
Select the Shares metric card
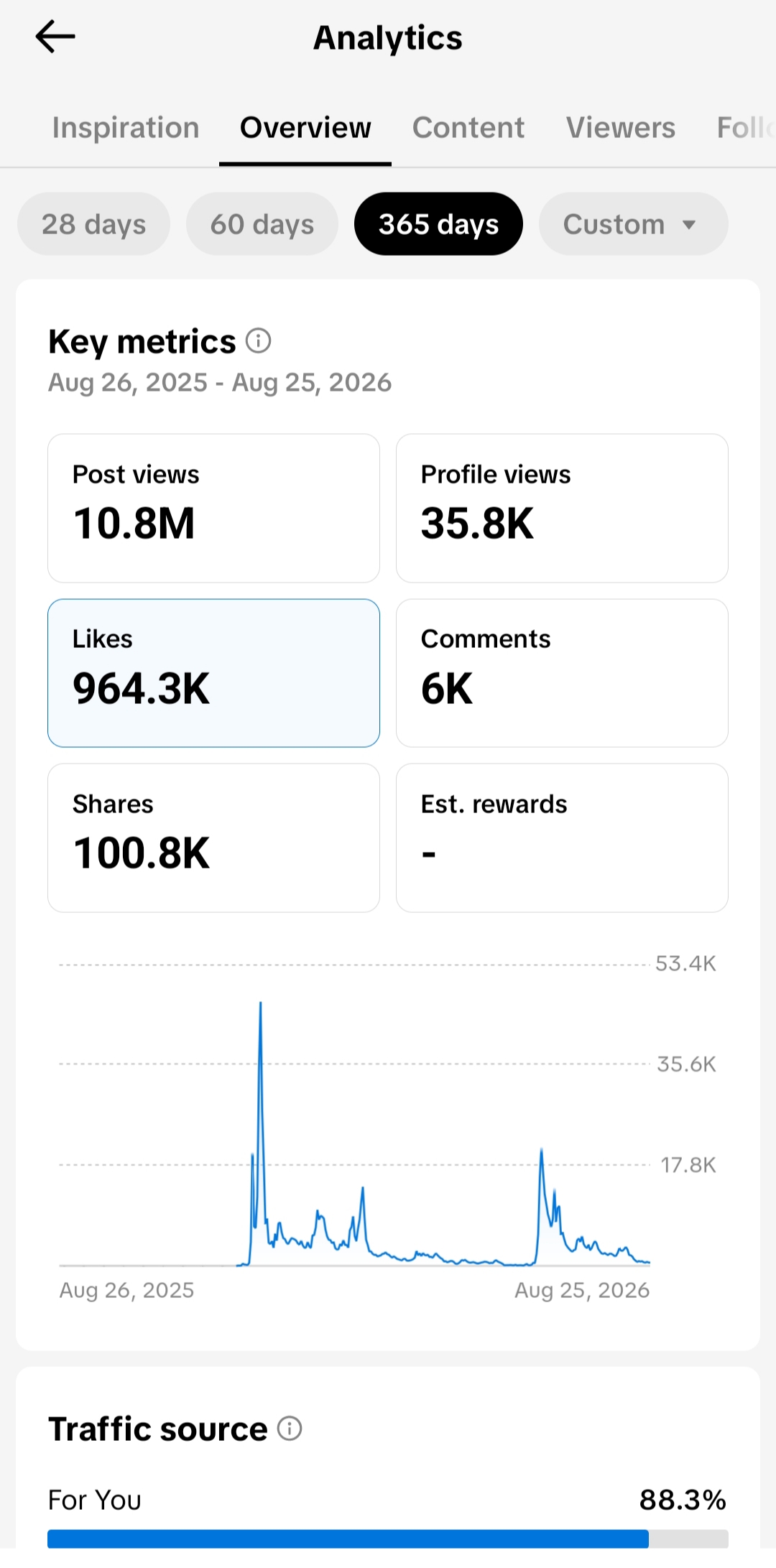coord(213,838)
